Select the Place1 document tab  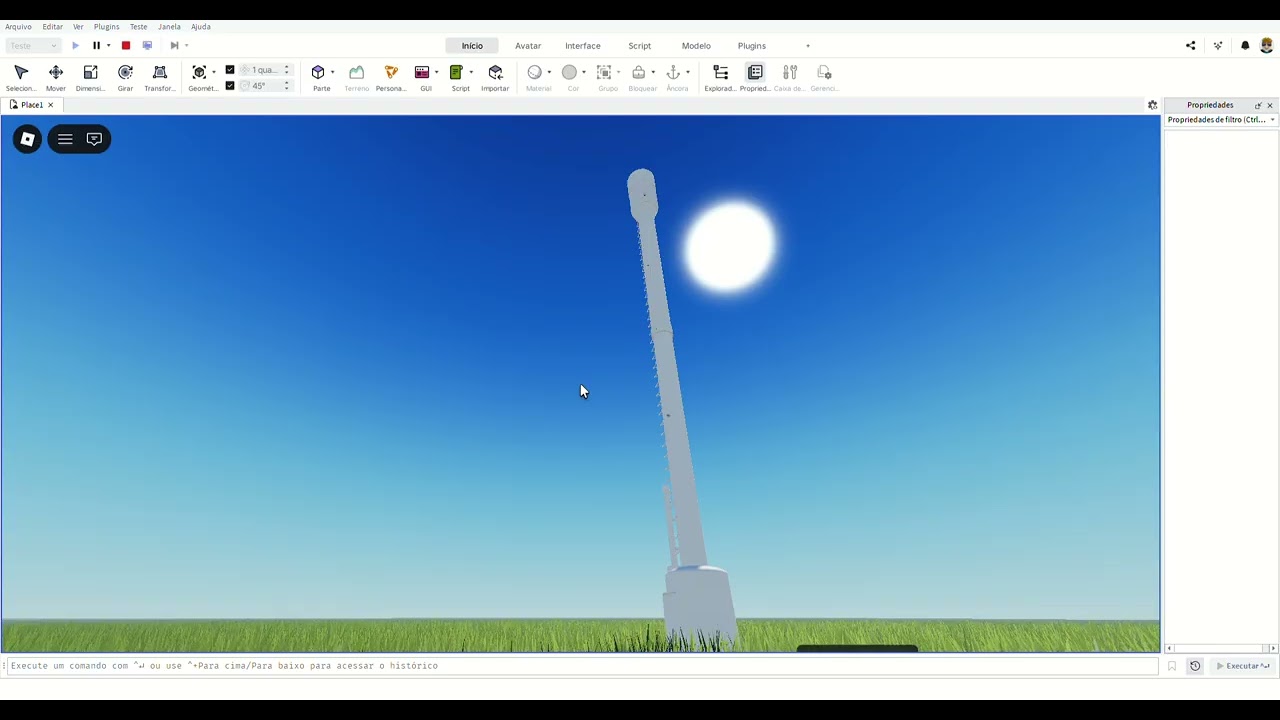tap(32, 105)
